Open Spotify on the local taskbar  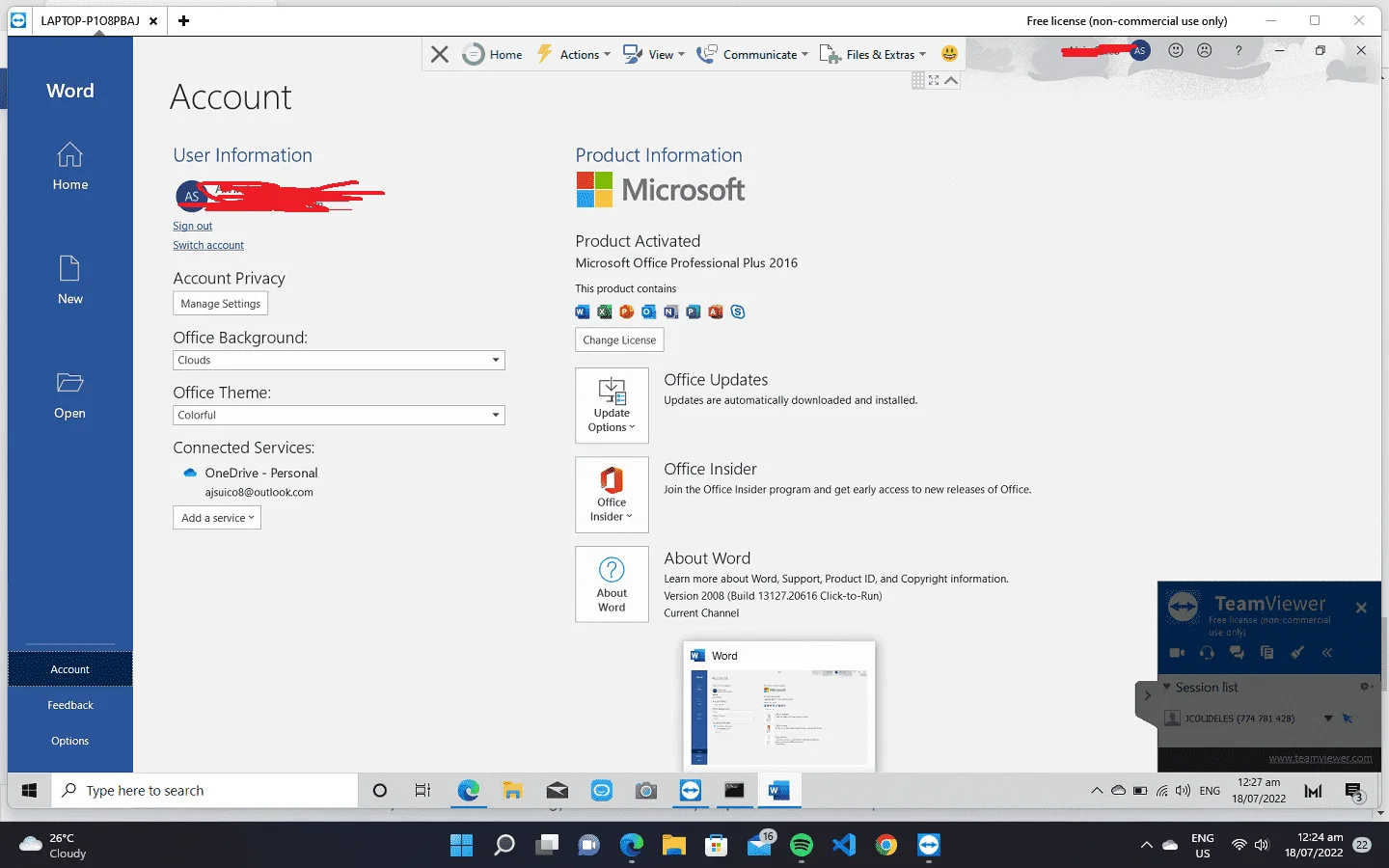801,846
